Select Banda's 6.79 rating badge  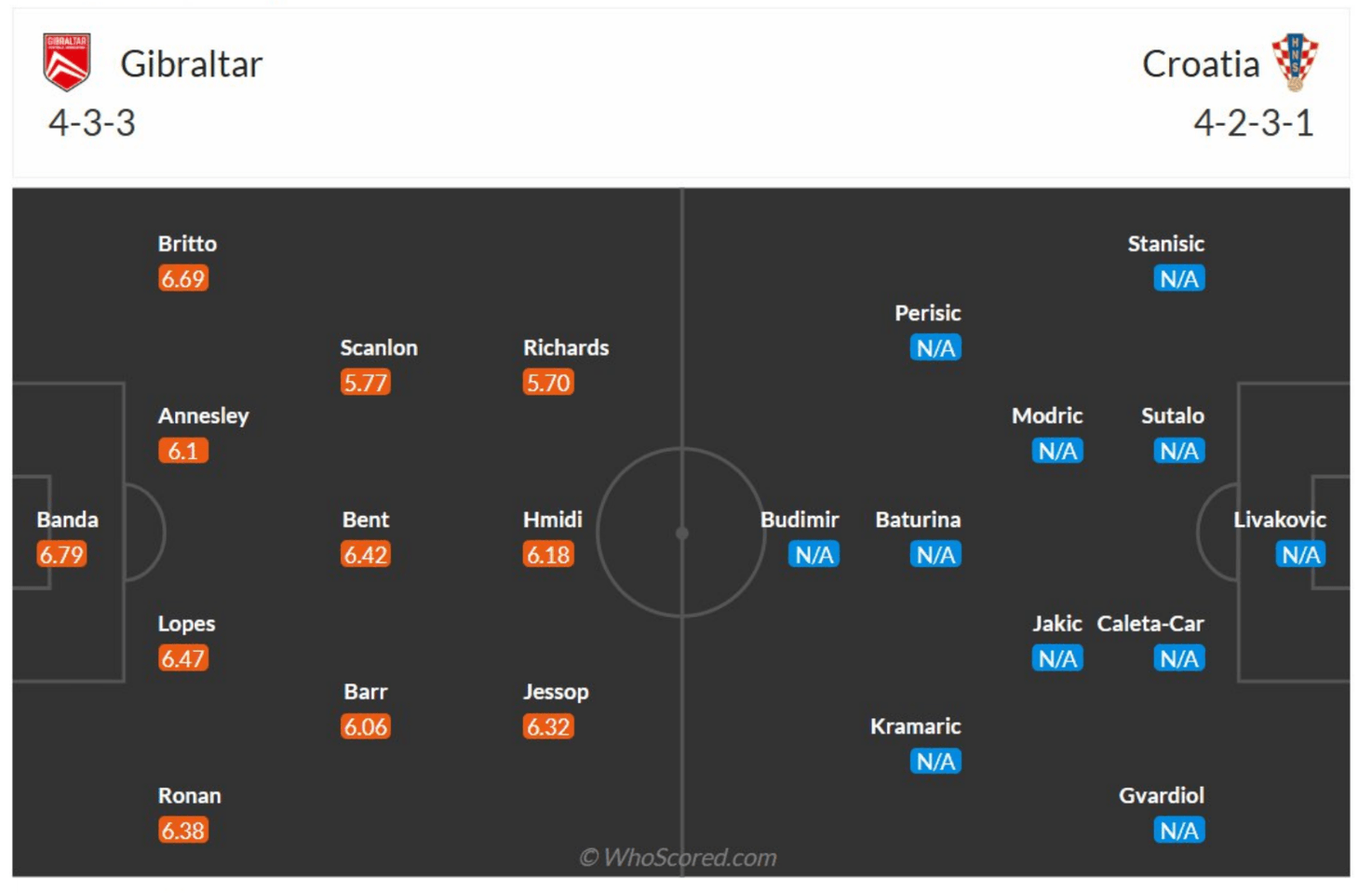[61, 555]
